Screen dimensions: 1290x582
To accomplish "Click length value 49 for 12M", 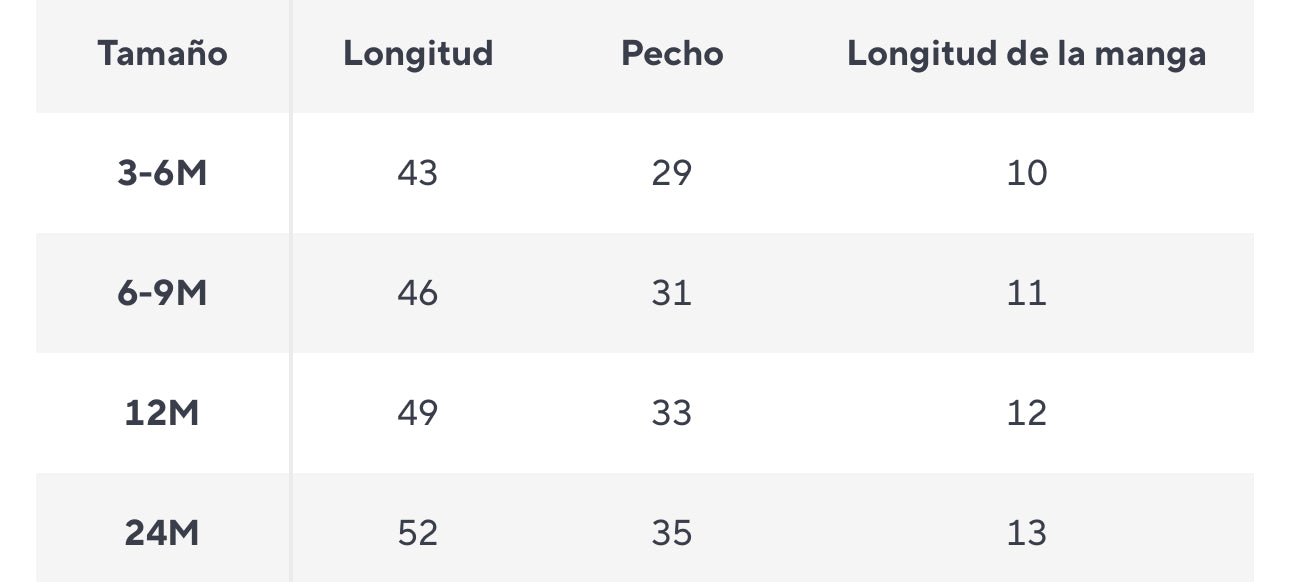I will point(417,413).
